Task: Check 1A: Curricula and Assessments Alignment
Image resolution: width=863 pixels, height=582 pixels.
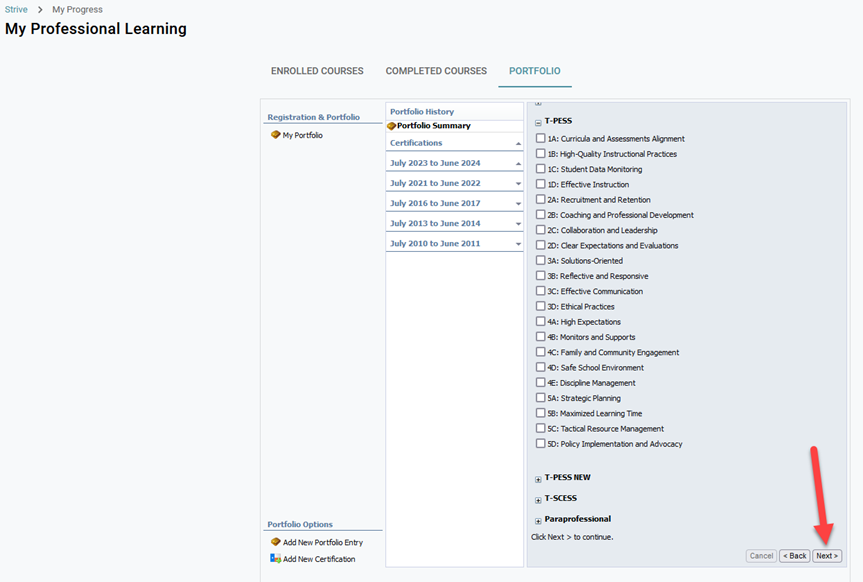Action: tap(541, 139)
